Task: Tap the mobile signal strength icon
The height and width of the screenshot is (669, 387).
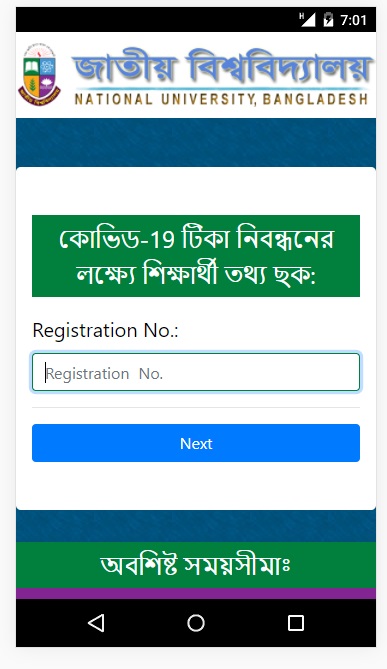Action: [308, 19]
